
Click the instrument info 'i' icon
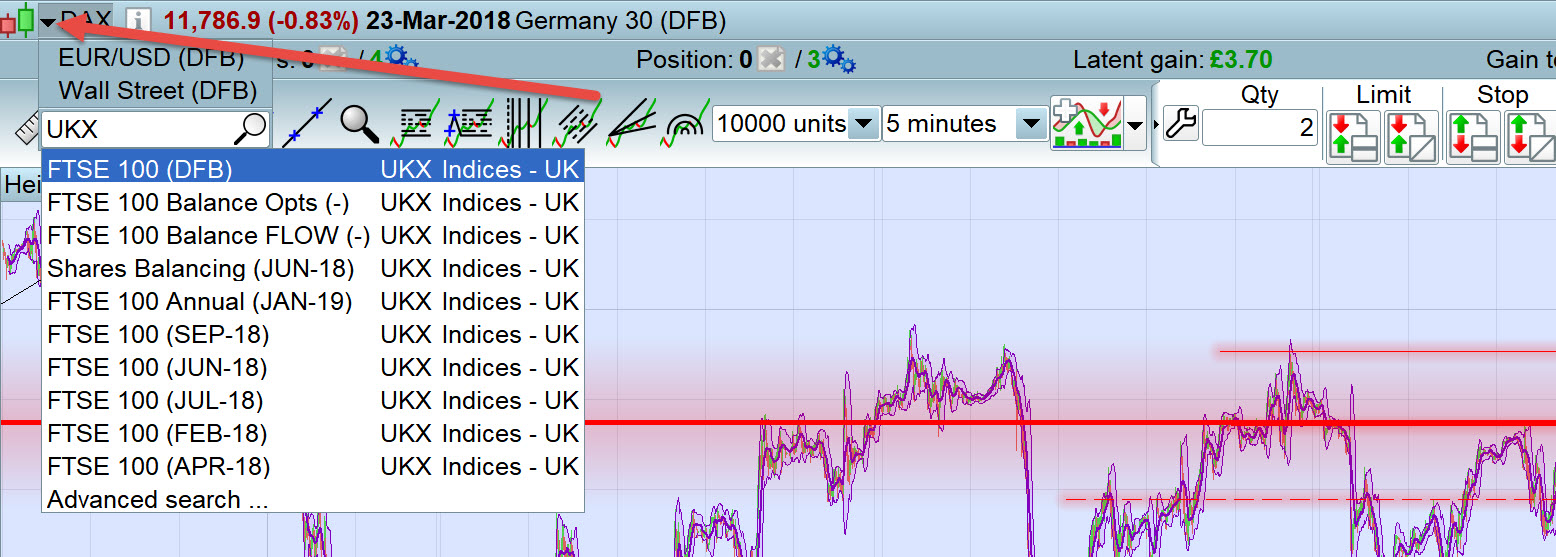tap(139, 20)
